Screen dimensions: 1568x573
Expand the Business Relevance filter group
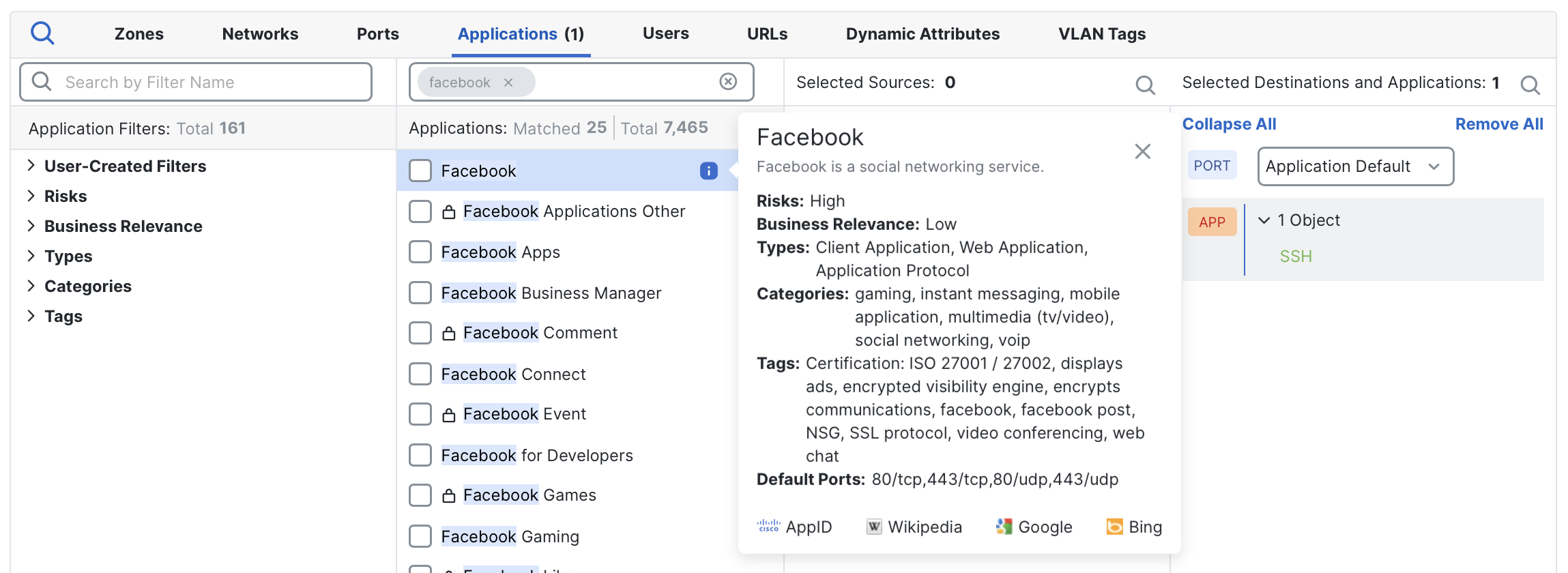pos(31,225)
